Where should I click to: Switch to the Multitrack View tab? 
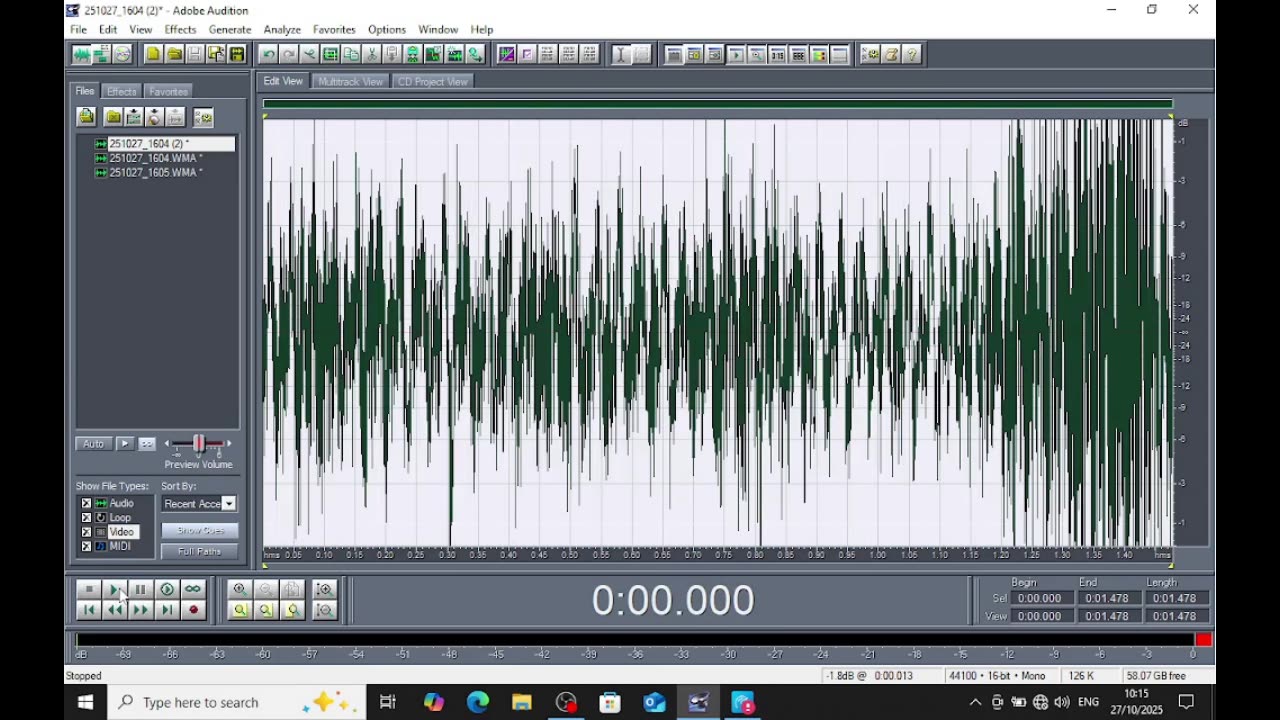[350, 82]
